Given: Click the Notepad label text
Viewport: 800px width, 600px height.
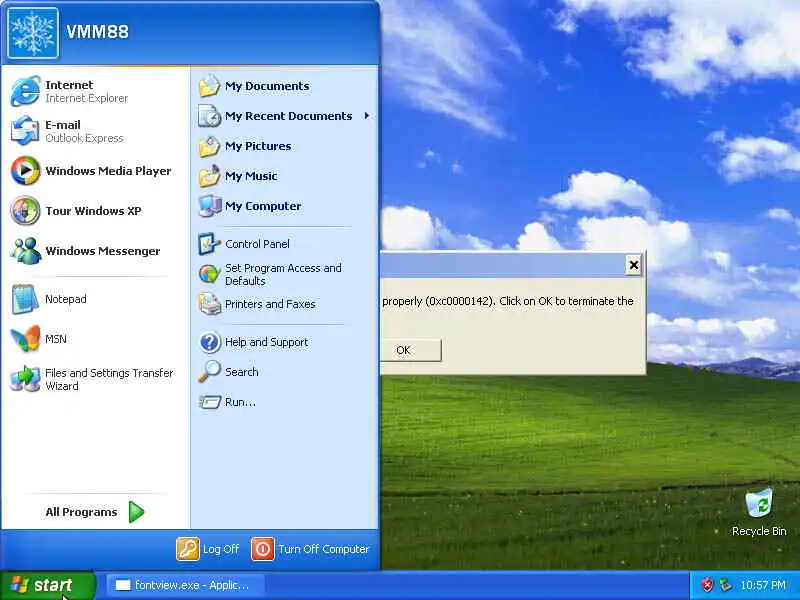Looking at the screenshot, I should coord(65,299).
